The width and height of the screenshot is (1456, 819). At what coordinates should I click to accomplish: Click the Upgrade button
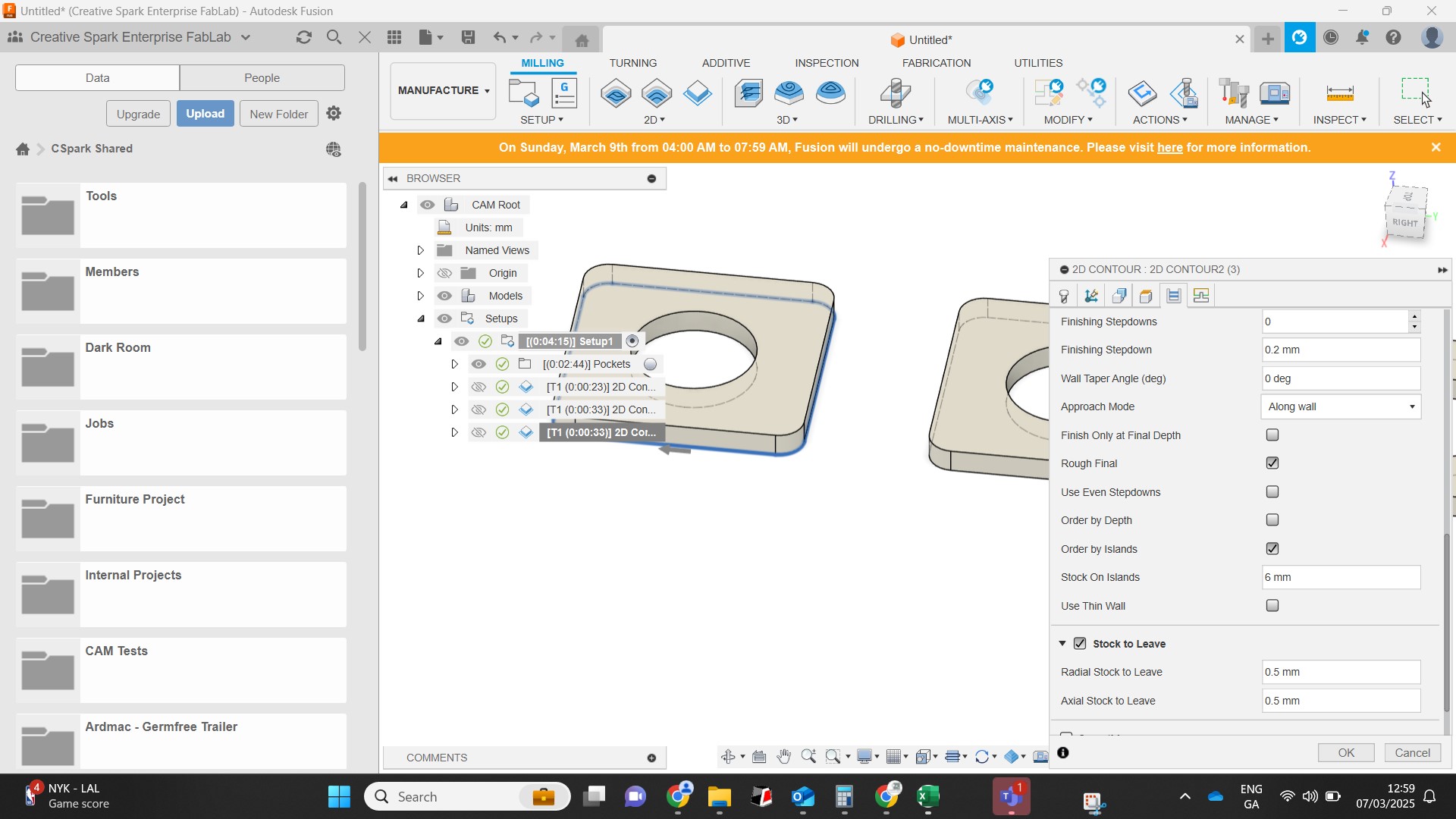[x=138, y=114]
